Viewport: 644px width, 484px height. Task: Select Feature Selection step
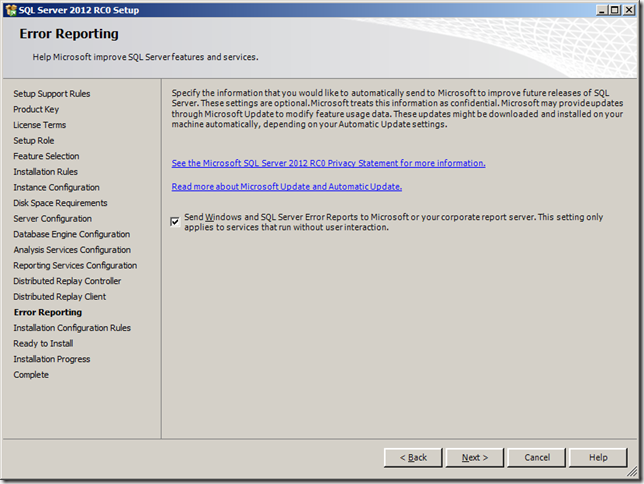[46, 156]
